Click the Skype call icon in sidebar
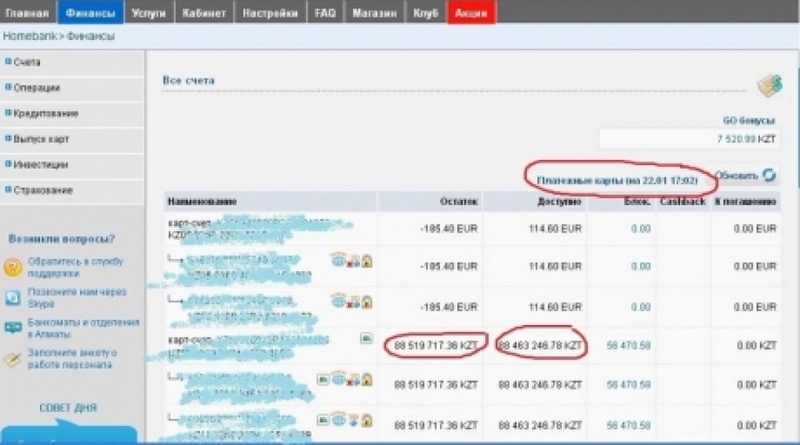This screenshot has height=445, width=800. pyautogui.click(x=12, y=297)
